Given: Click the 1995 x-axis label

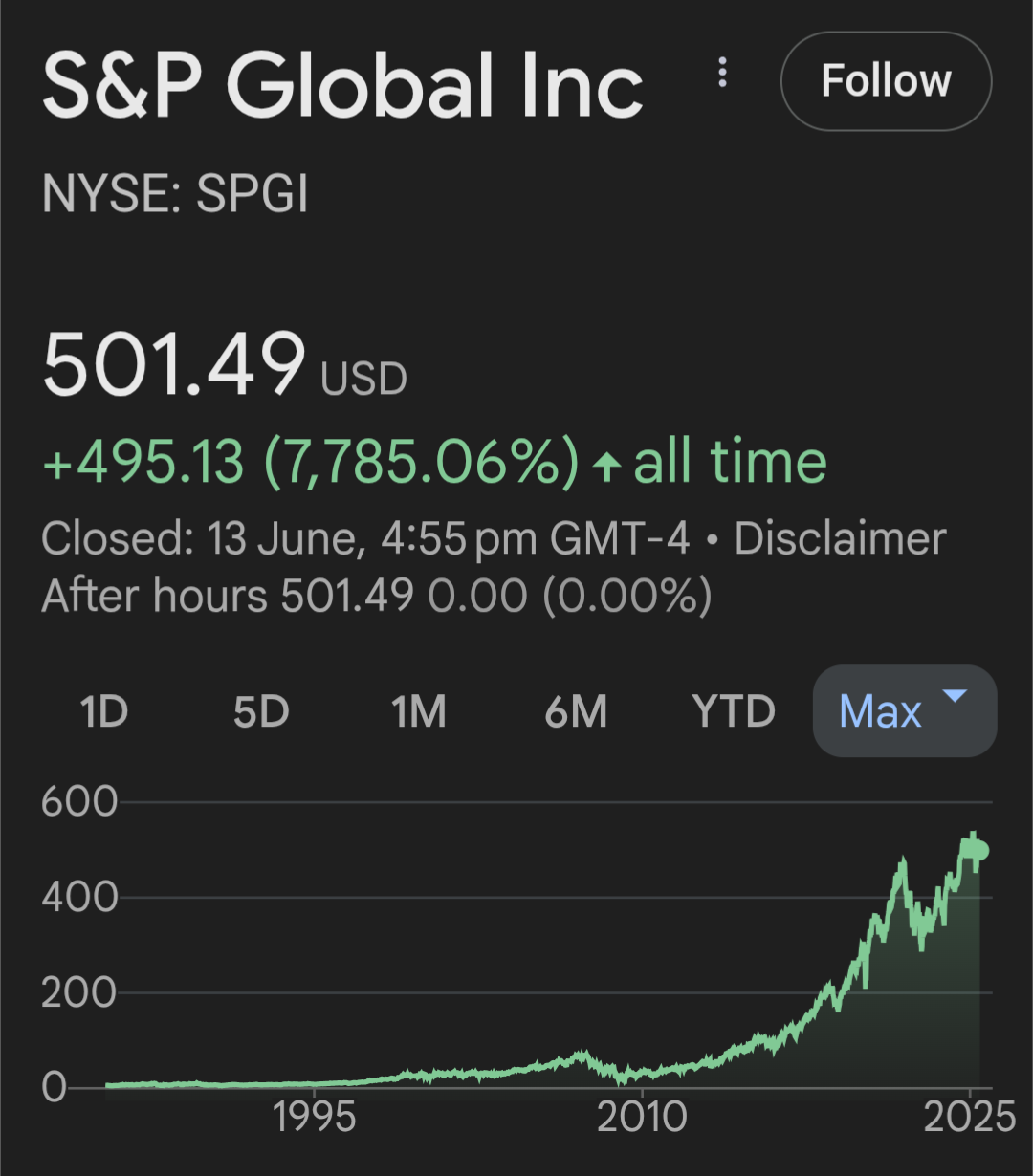Looking at the screenshot, I should pyautogui.click(x=315, y=1117).
